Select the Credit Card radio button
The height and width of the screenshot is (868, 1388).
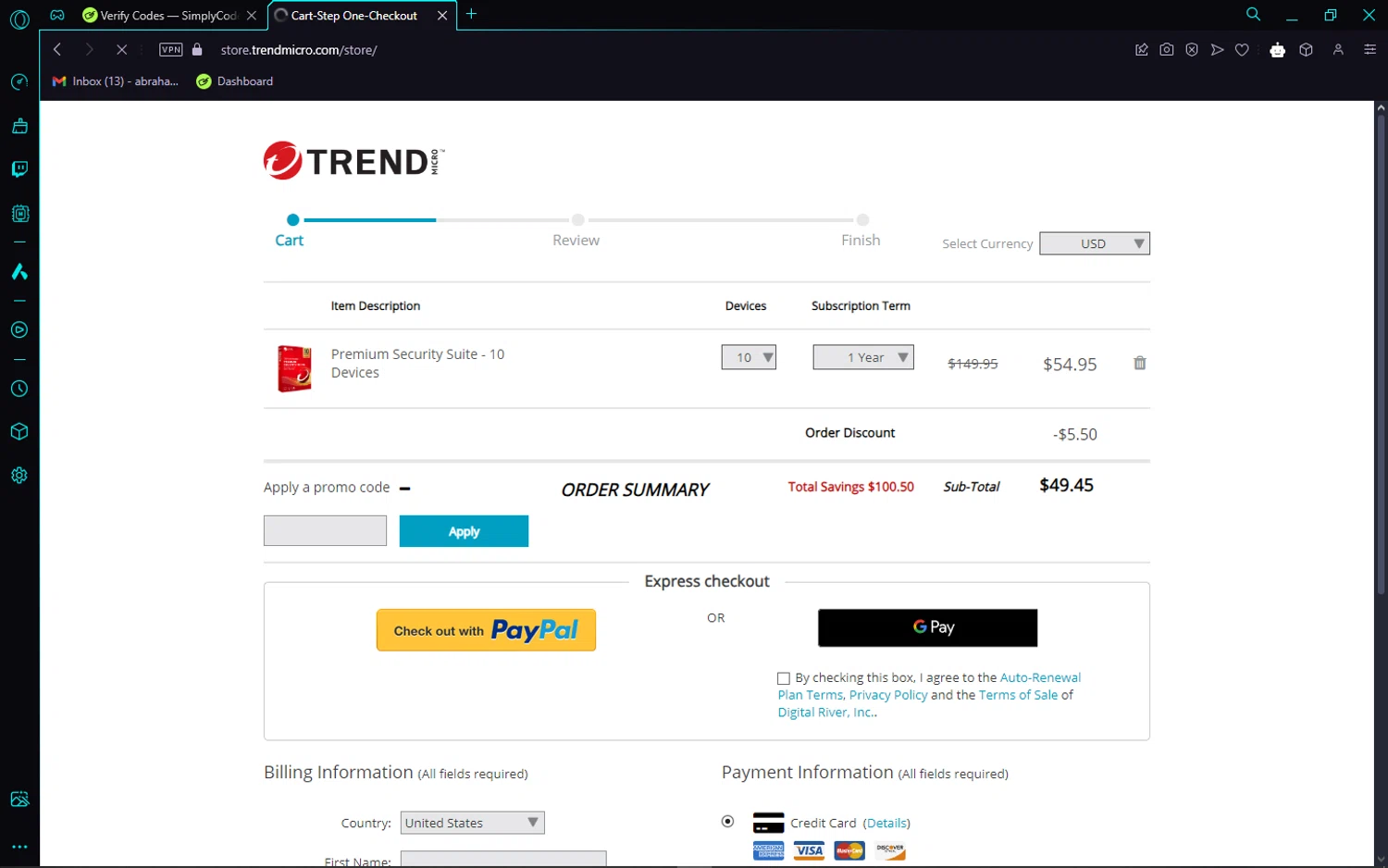click(x=728, y=821)
